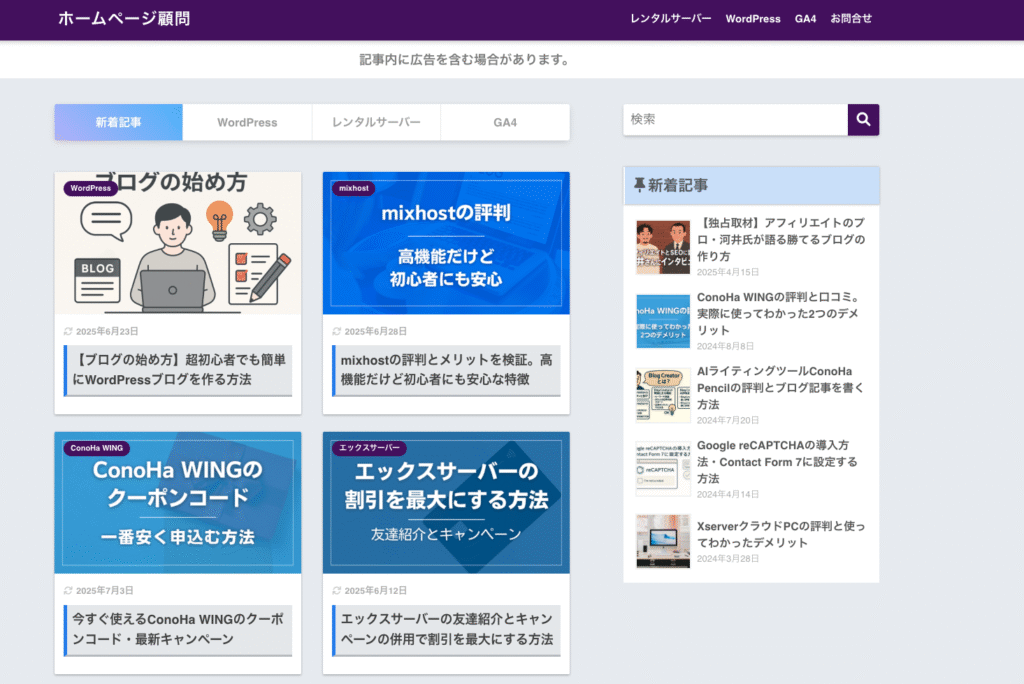The height and width of the screenshot is (684, 1024).
Task: Click the update icon beside 2025年6月23日
Action: pos(68,331)
